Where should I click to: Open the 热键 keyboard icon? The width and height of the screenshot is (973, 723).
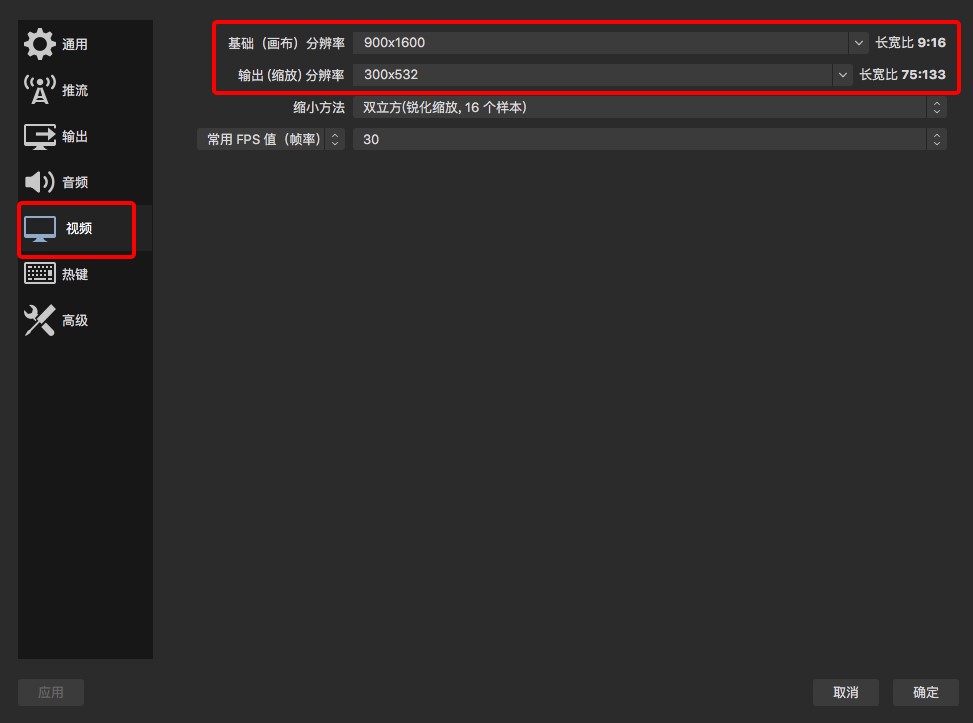pos(40,274)
